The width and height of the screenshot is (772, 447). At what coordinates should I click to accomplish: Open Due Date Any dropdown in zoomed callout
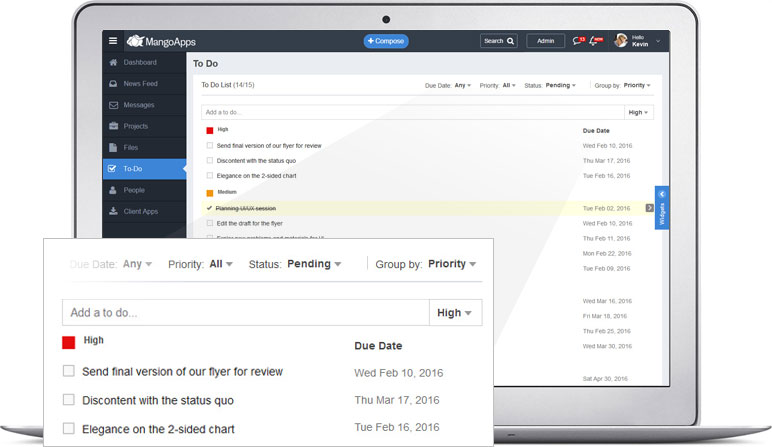pyautogui.click(x=137, y=264)
